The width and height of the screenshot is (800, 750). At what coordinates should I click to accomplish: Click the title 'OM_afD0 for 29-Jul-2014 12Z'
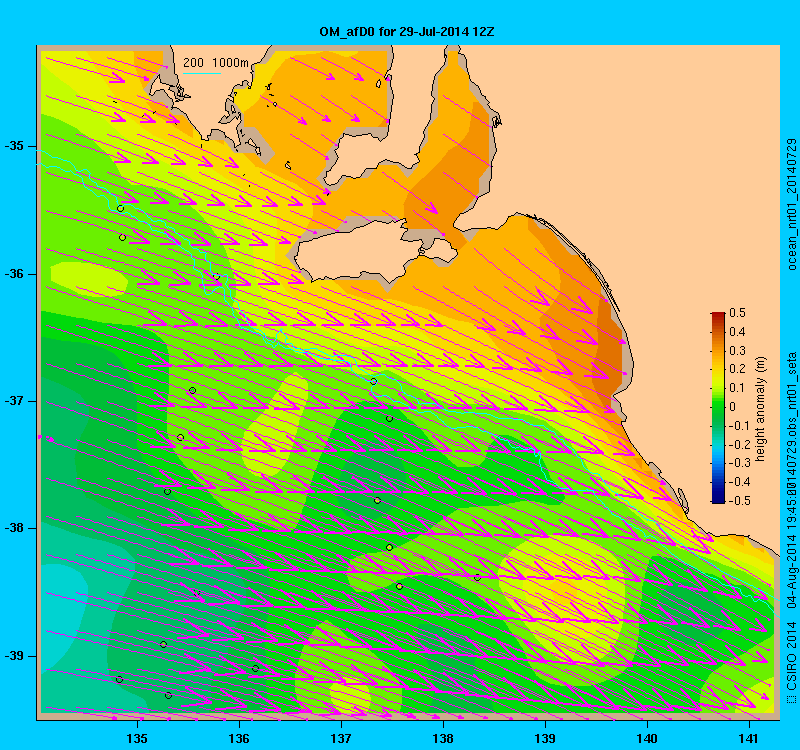coord(407,32)
